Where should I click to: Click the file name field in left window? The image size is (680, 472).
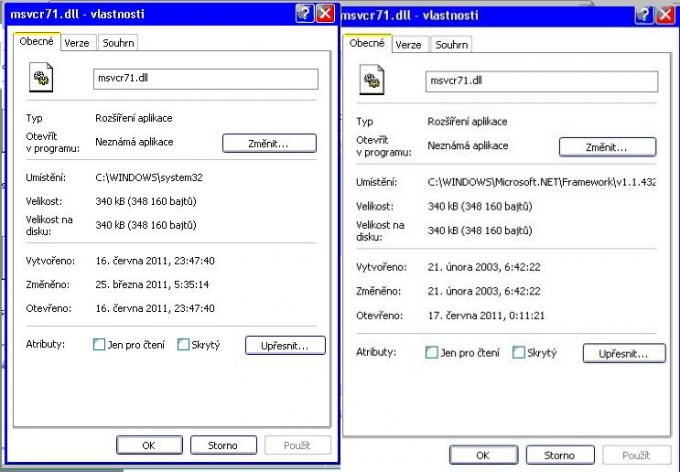coord(206,79)
